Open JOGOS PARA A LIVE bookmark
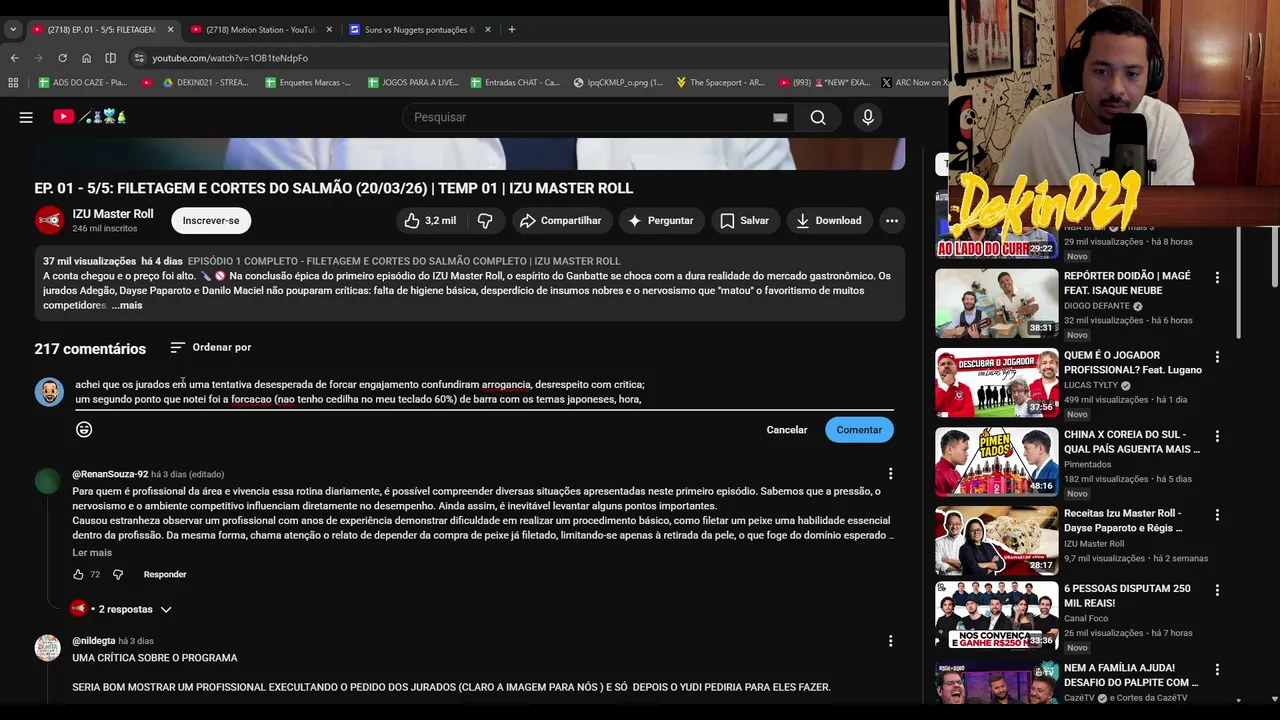 (413, 82)
